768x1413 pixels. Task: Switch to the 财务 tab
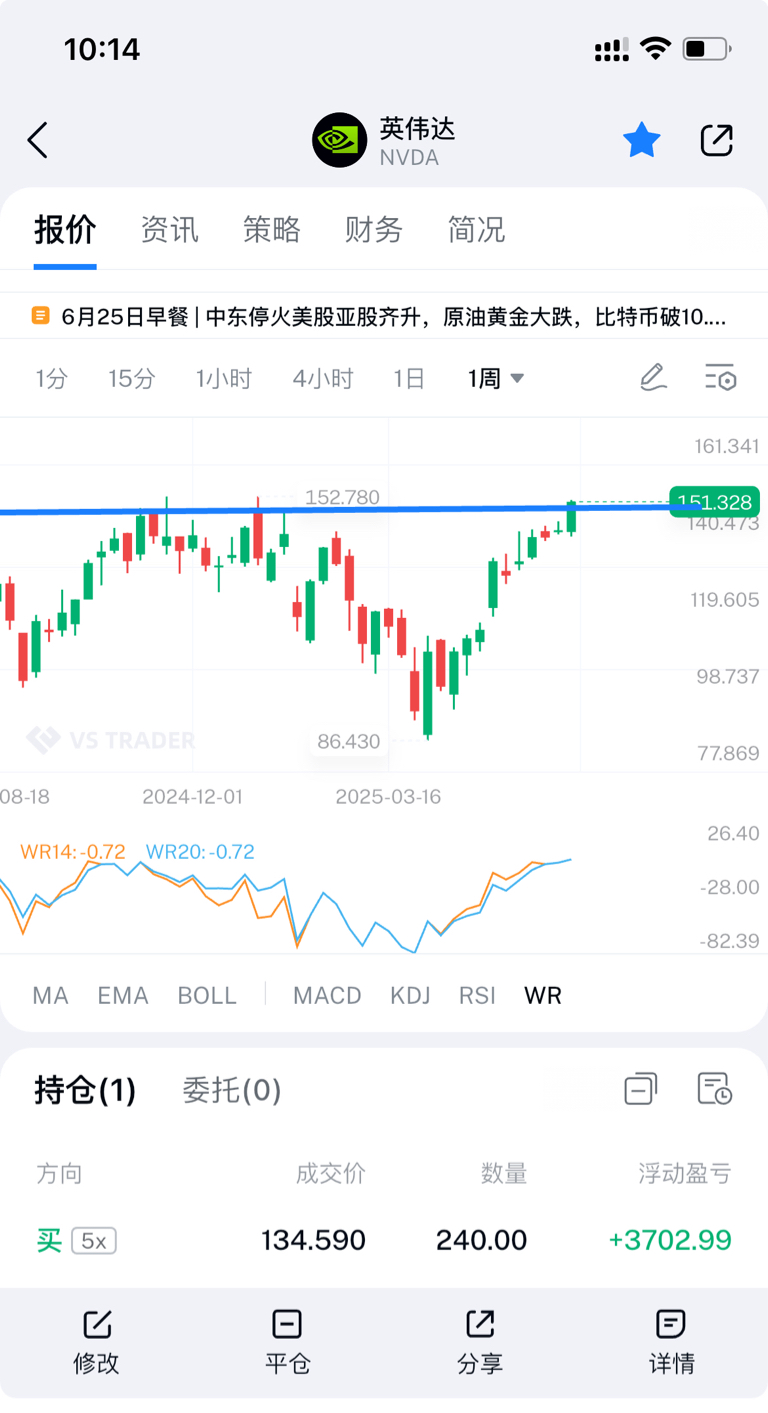click(x=374, y=230)
